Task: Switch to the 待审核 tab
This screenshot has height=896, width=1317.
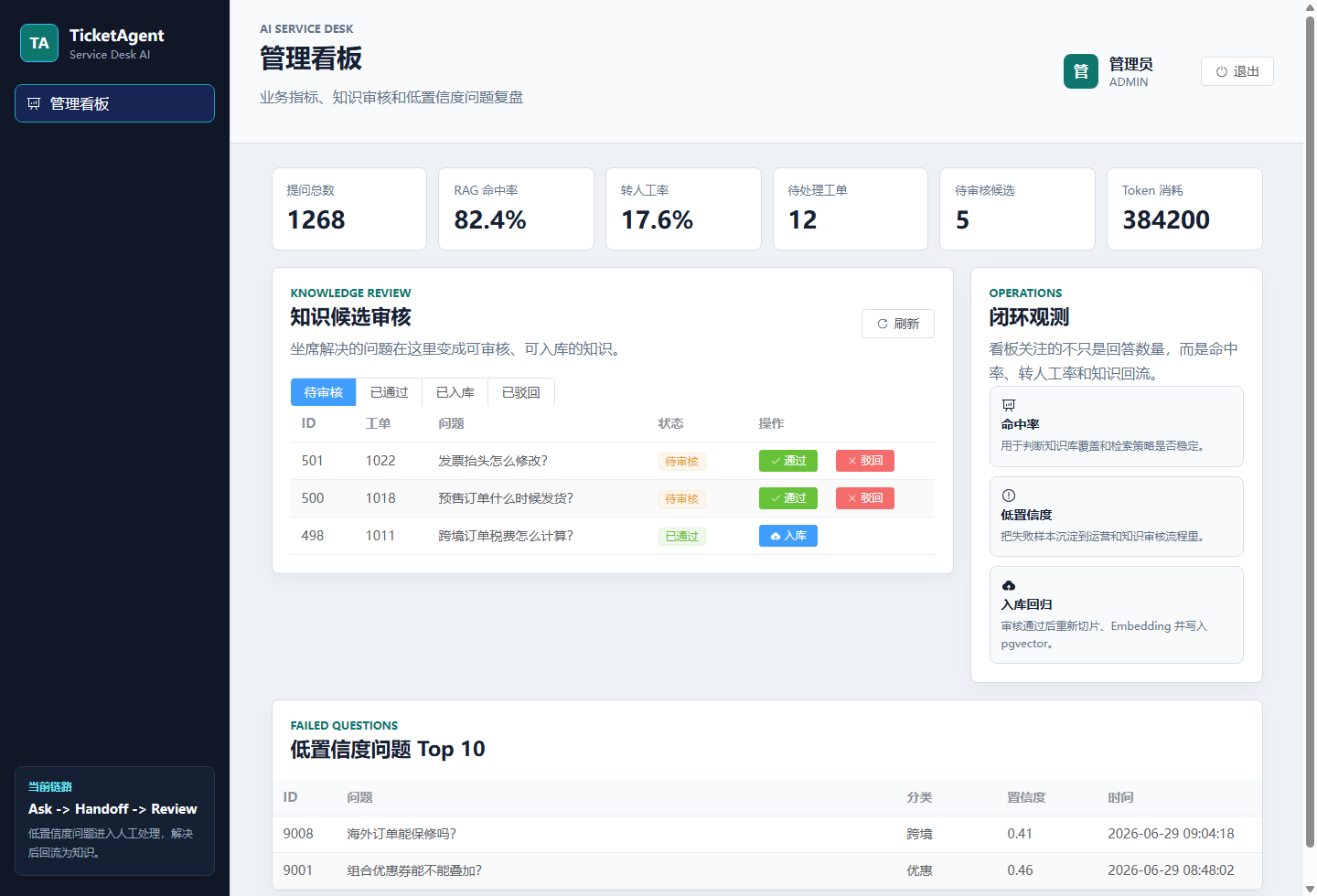Action: coord(324,392)
